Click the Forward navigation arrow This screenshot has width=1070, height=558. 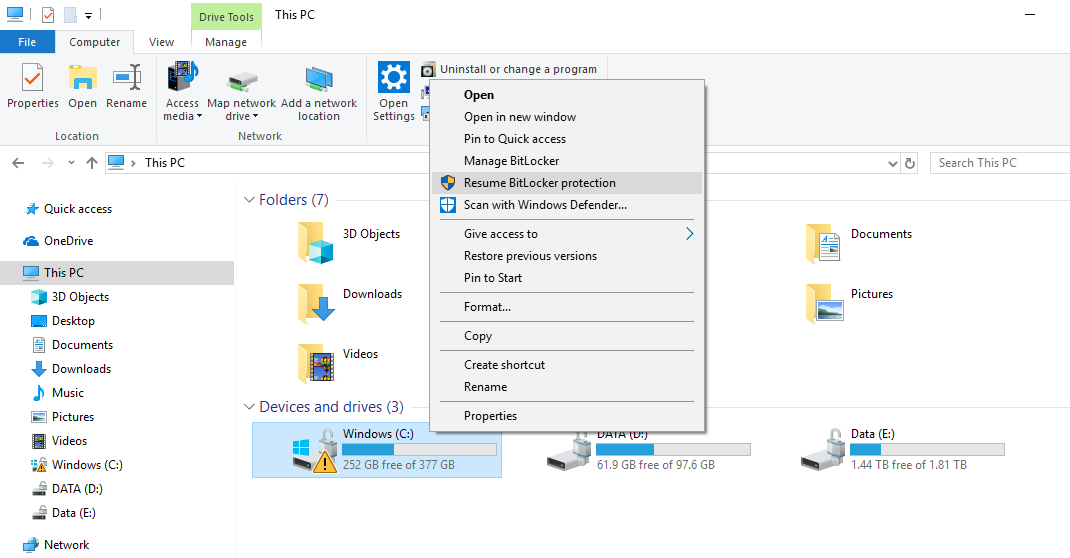(47, 163)
